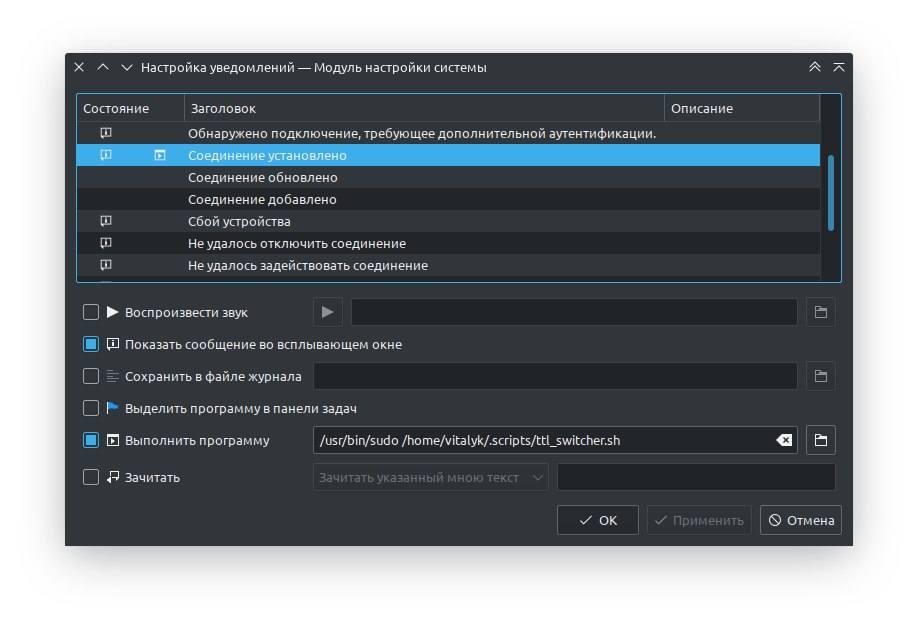
Task: Click the 'Применить' button
Action: 699,520
